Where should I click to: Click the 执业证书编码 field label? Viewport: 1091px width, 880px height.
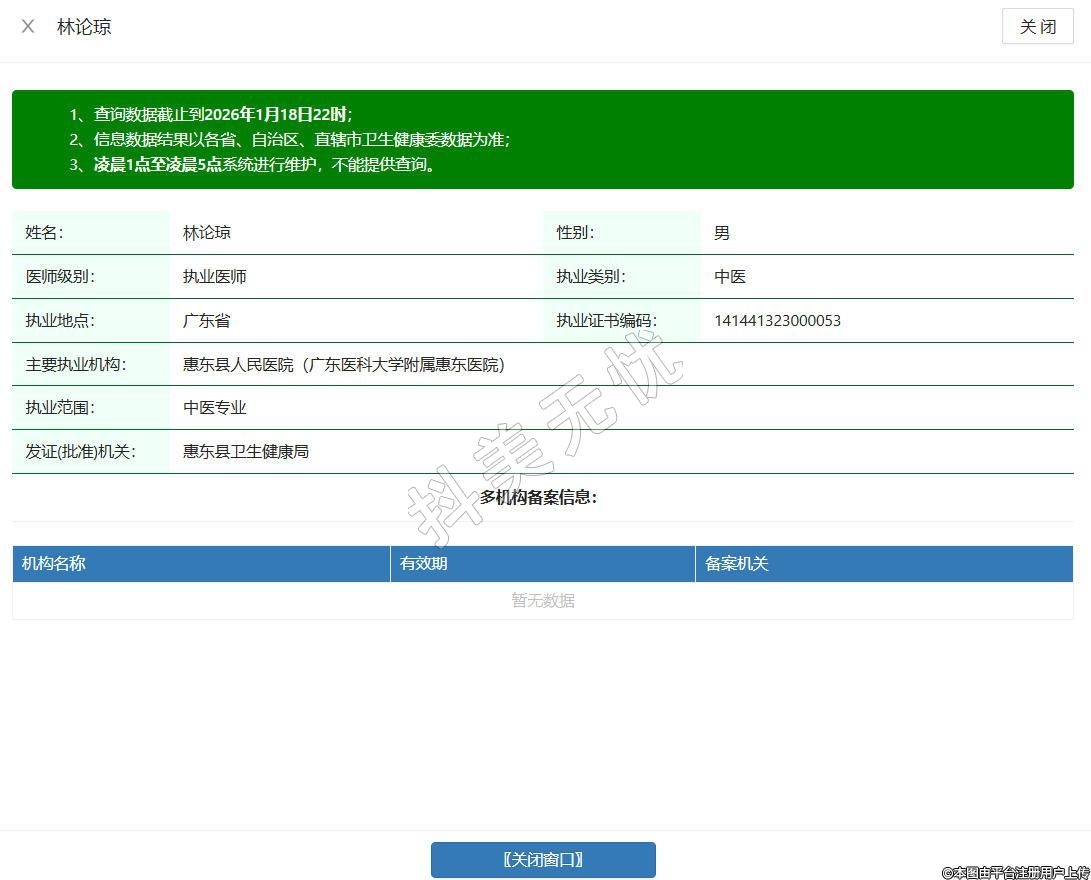[606, 321]
